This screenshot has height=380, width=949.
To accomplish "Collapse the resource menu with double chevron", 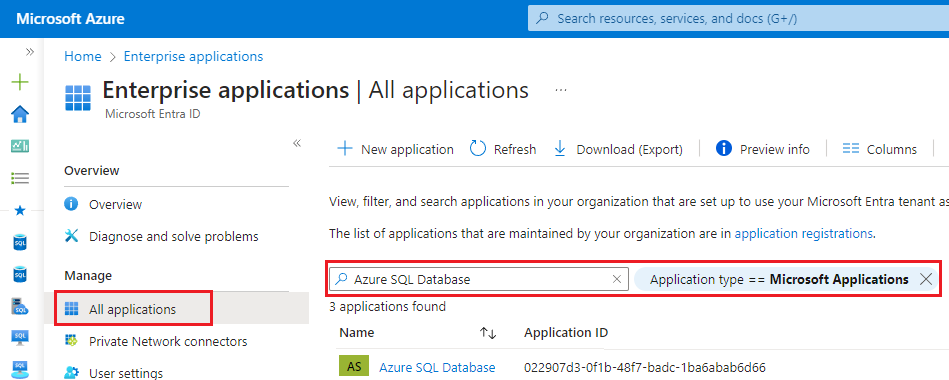I will pos(297,143).
